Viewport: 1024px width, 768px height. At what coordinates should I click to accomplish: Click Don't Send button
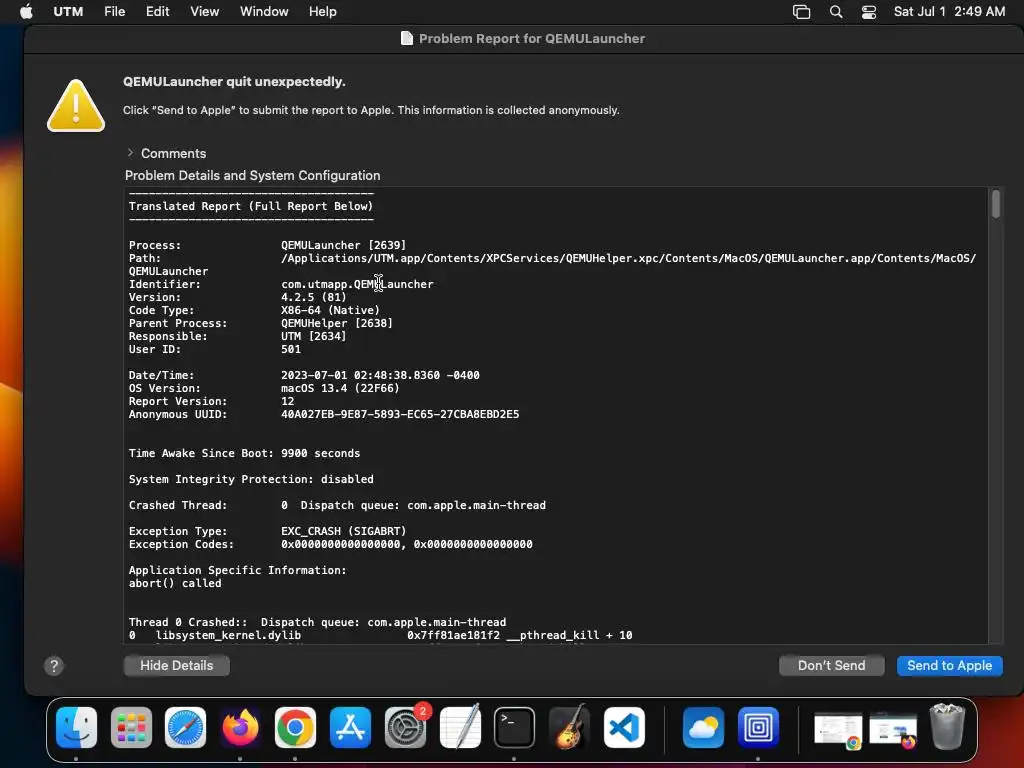point(831,665)
